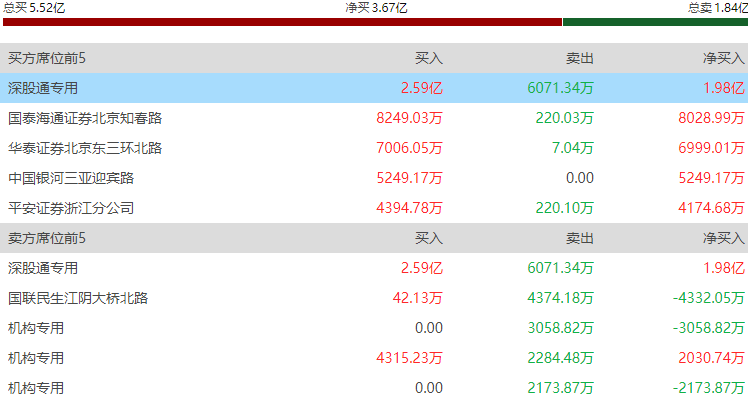Click the 2173.87万 sell amount
The image size is (748, 400).
[561, 388]
